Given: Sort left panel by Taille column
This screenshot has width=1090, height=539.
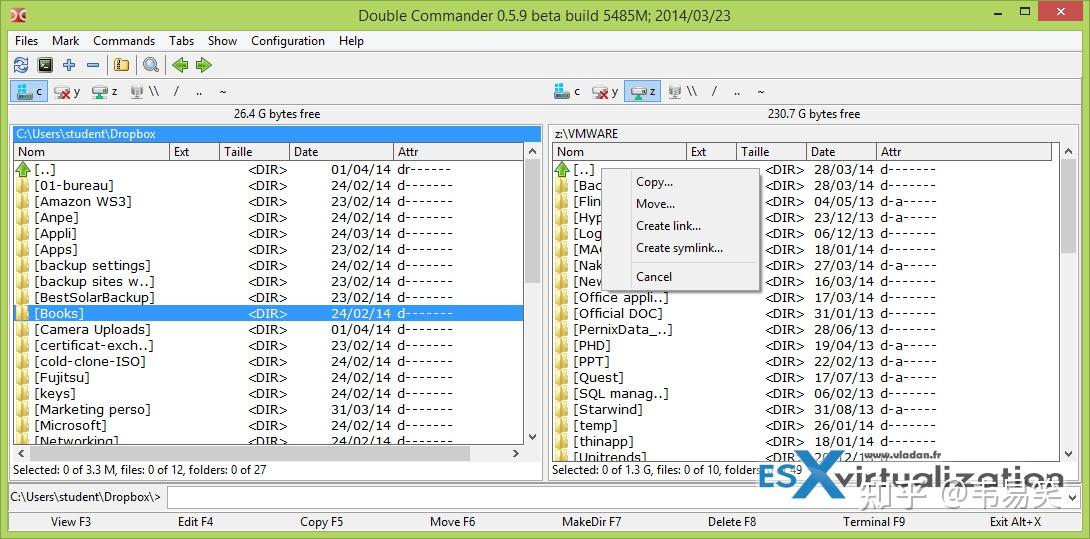Looking at the screenshot, I should (x=254, y=152).
